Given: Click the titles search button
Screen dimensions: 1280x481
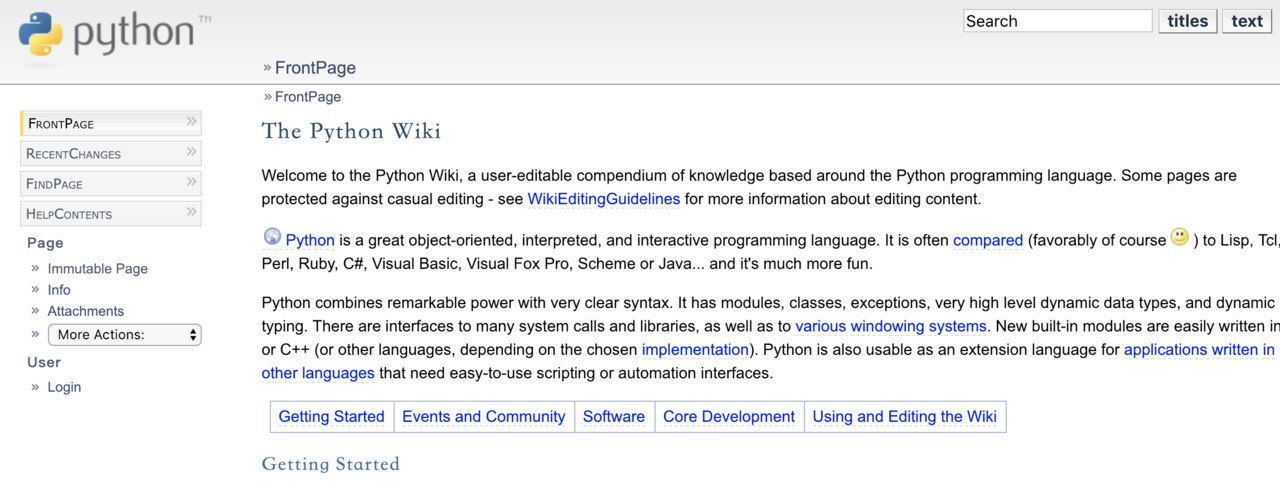Looking at the screenshot, I should pos(1188,21).
